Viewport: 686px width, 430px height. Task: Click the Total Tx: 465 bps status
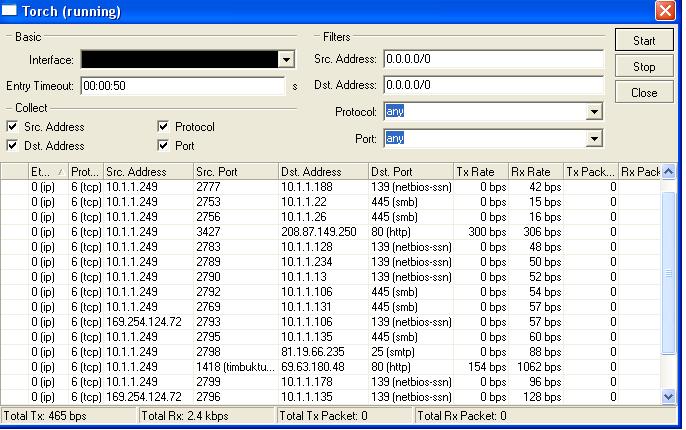point(69,416)
